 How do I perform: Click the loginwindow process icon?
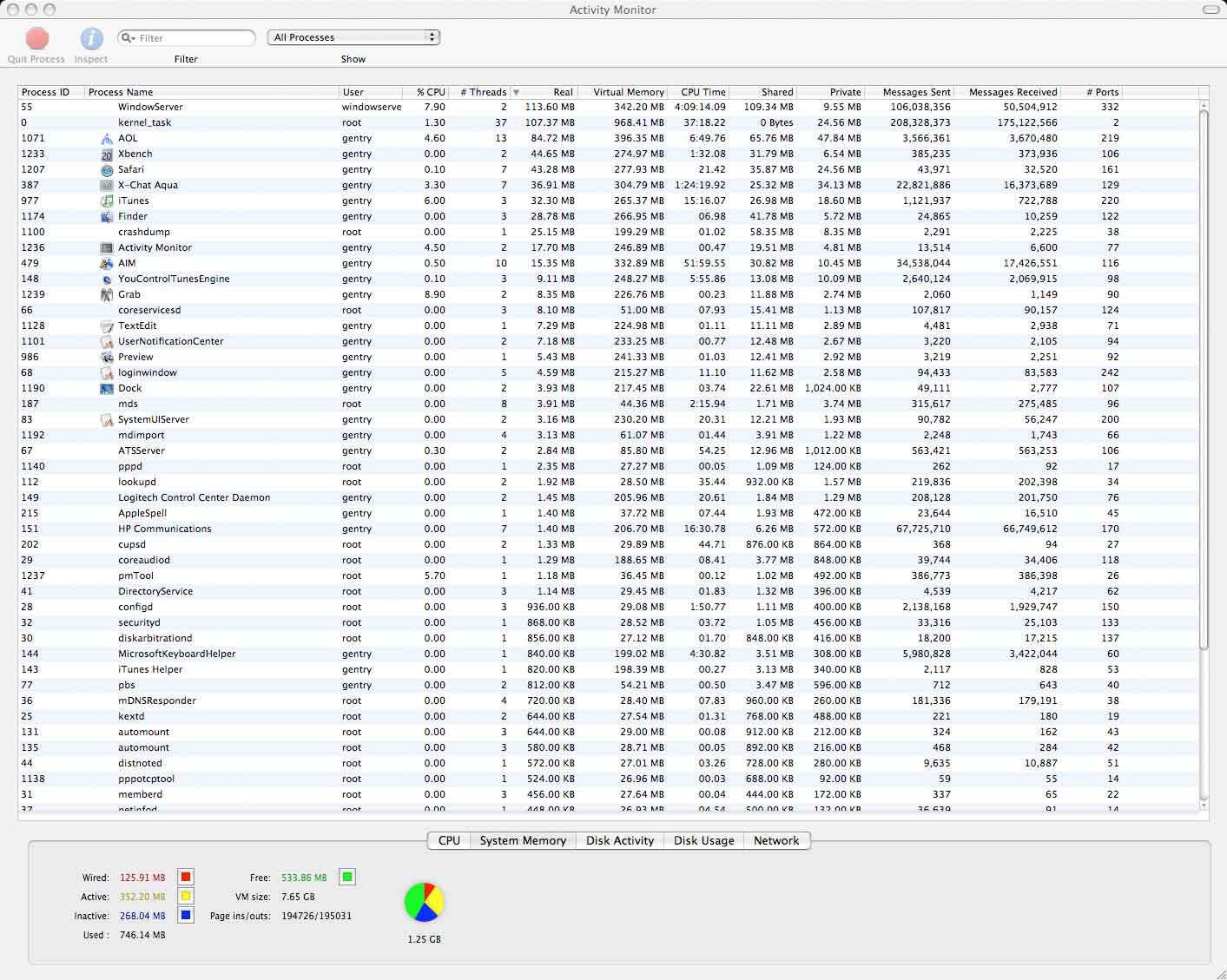click(107, 373)
